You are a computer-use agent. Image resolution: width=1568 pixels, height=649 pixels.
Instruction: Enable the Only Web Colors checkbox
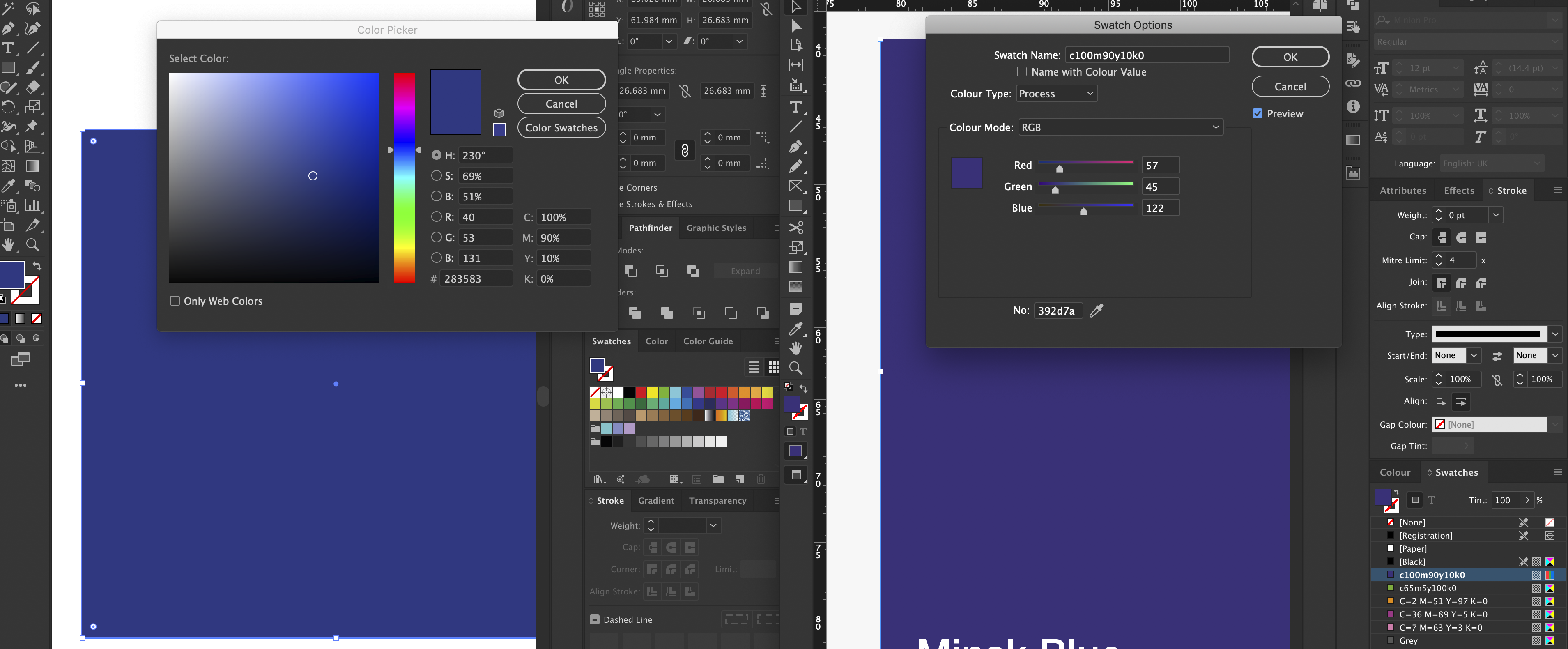pos(175,301)
